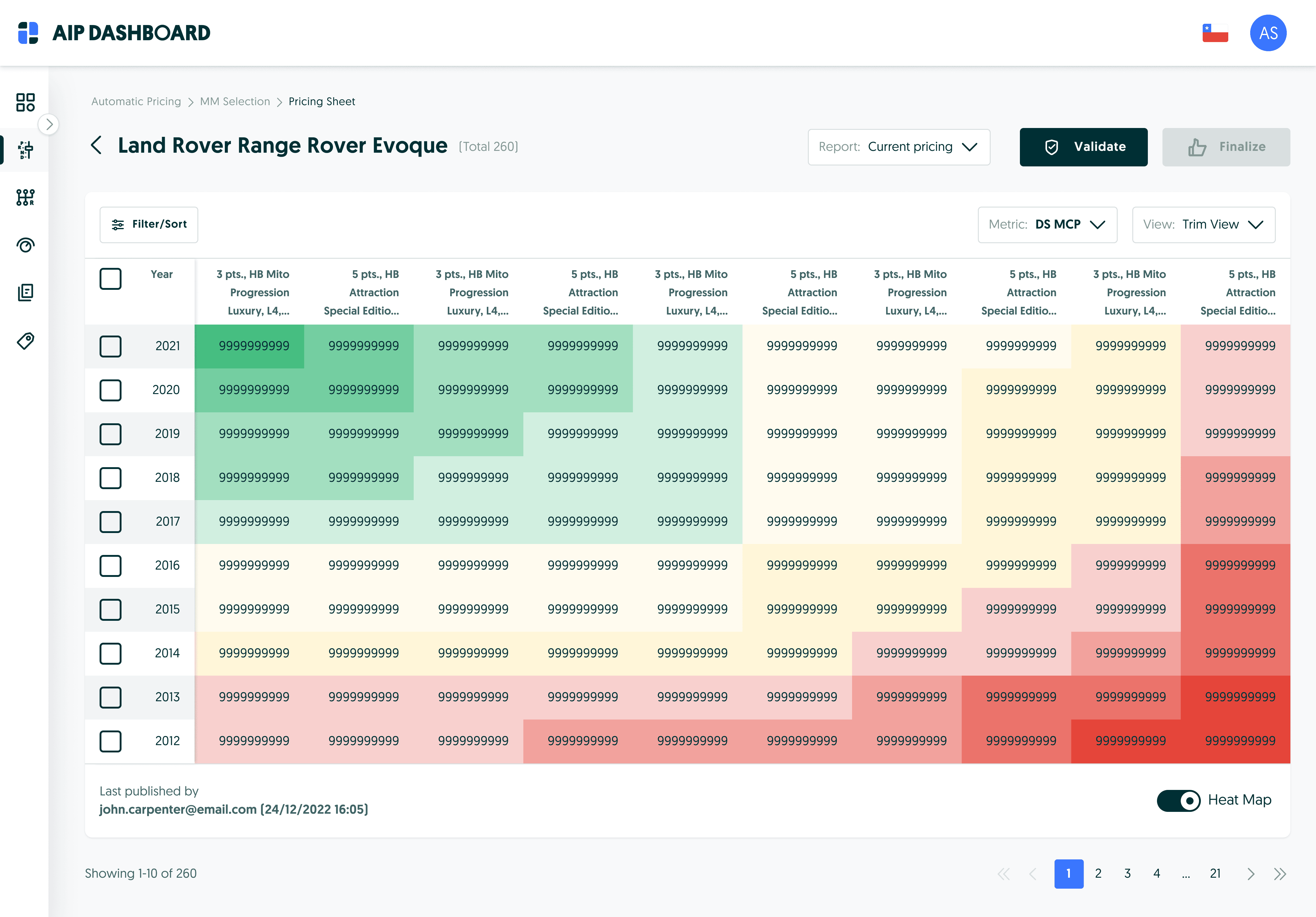Go back using arrow beside Land Rover title
Screen dimensions: 1316x917
tap(97, 146)
